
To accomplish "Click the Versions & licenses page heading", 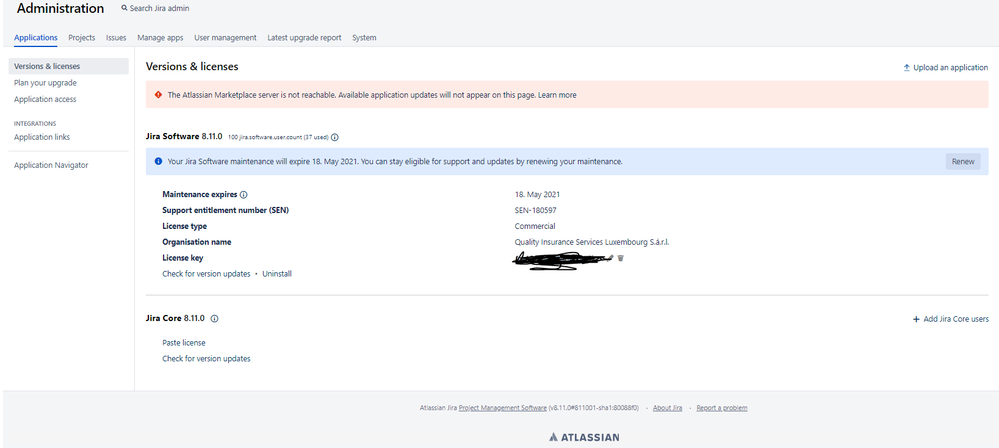I will [x=192, y=66].
